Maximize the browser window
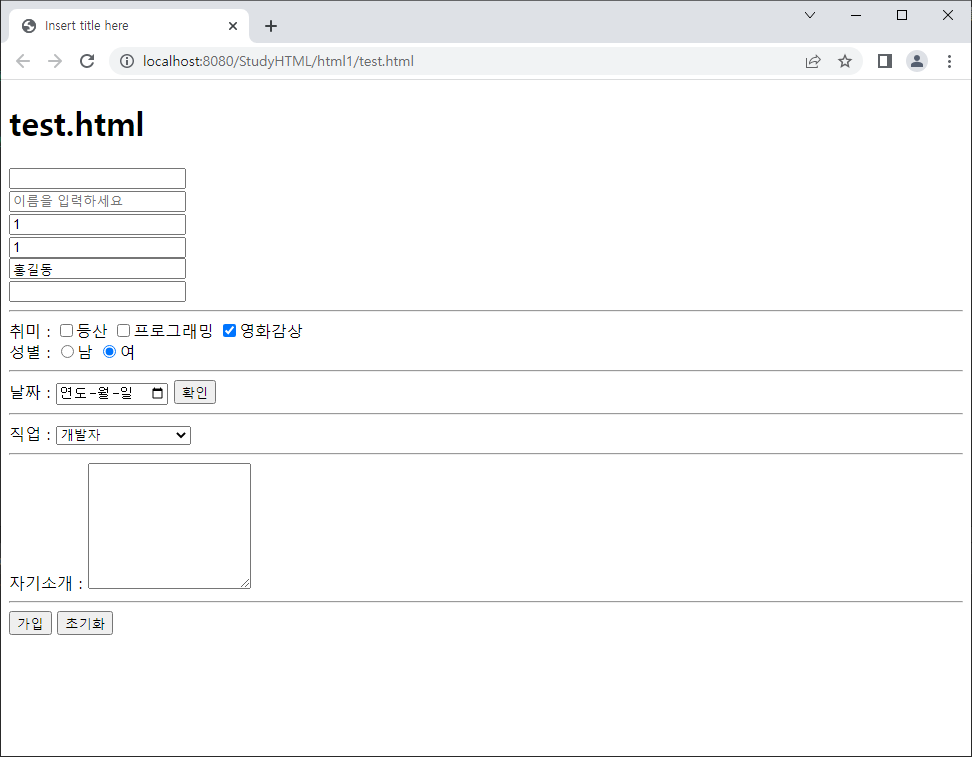This screenshot has height=757, width=972. [902, 15]
